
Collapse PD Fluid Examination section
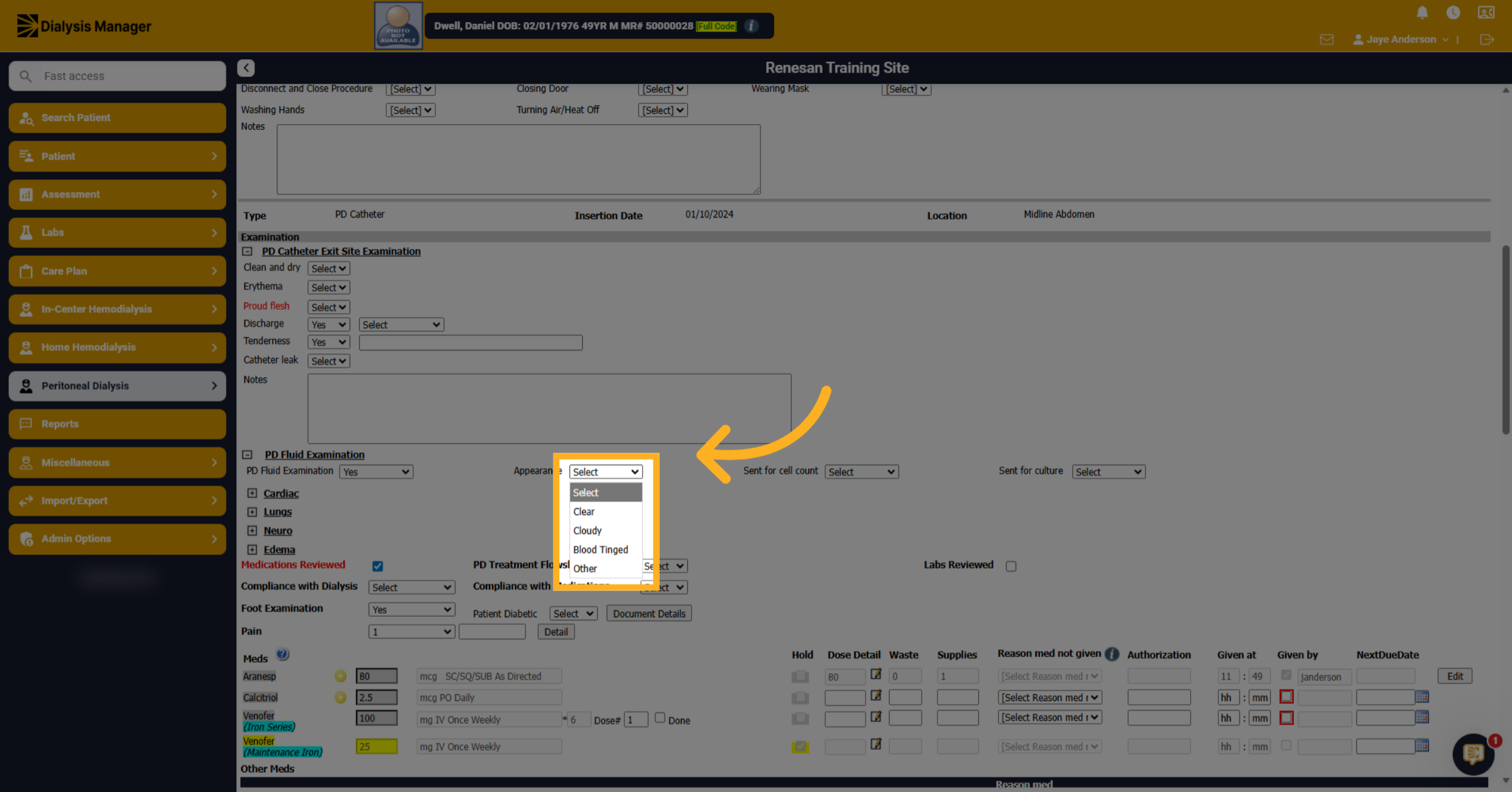tap(248, 455)
